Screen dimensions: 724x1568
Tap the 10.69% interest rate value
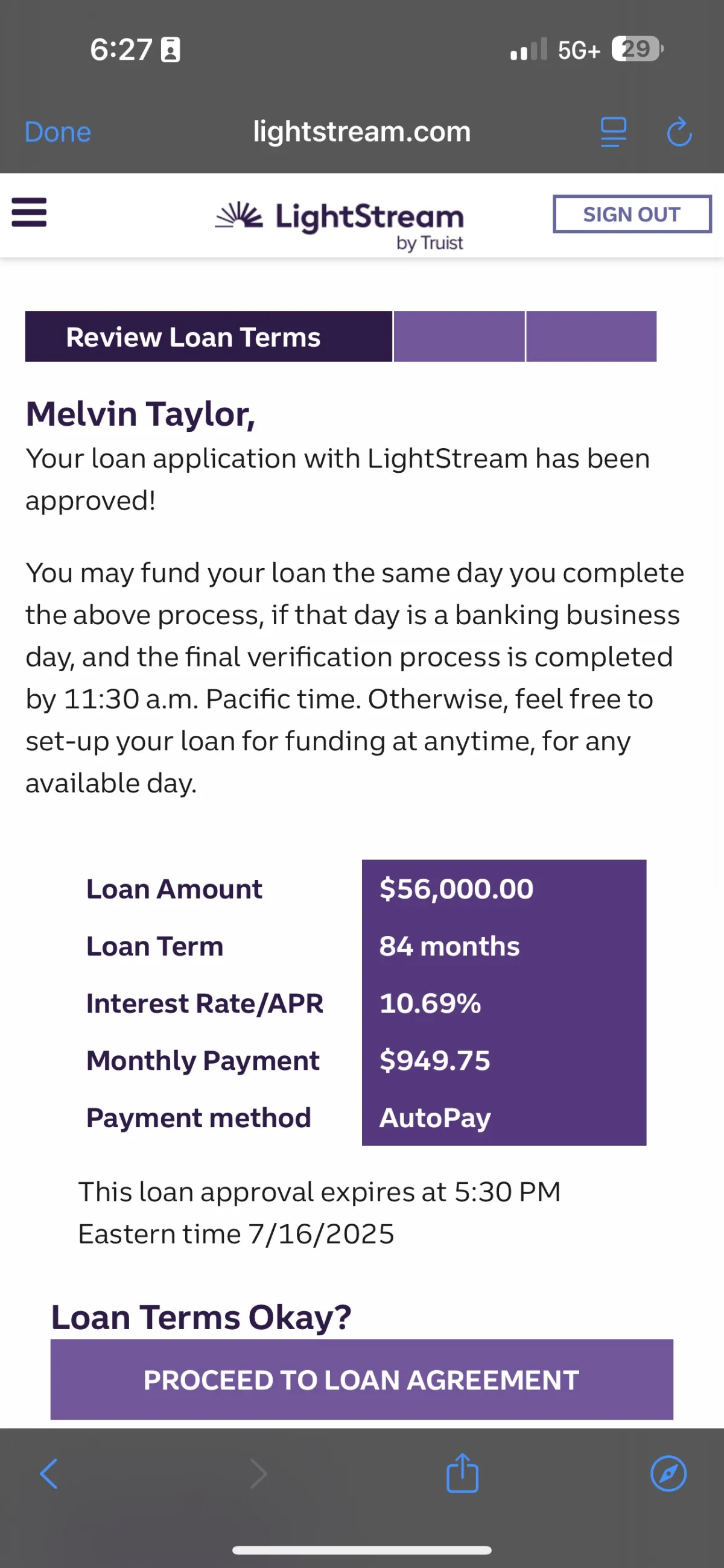tap(430, 1003)
